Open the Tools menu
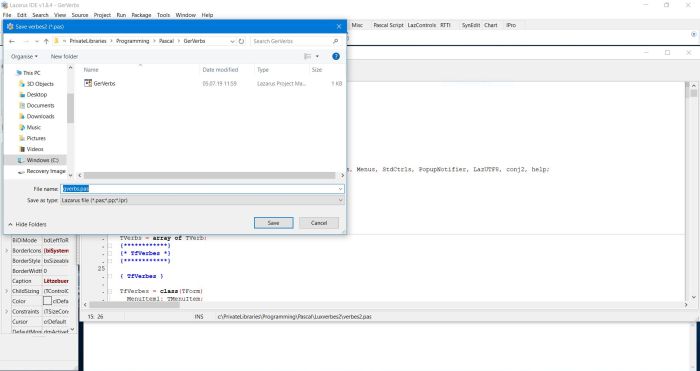The image size is (700, 371). click(x=163, y=15)
